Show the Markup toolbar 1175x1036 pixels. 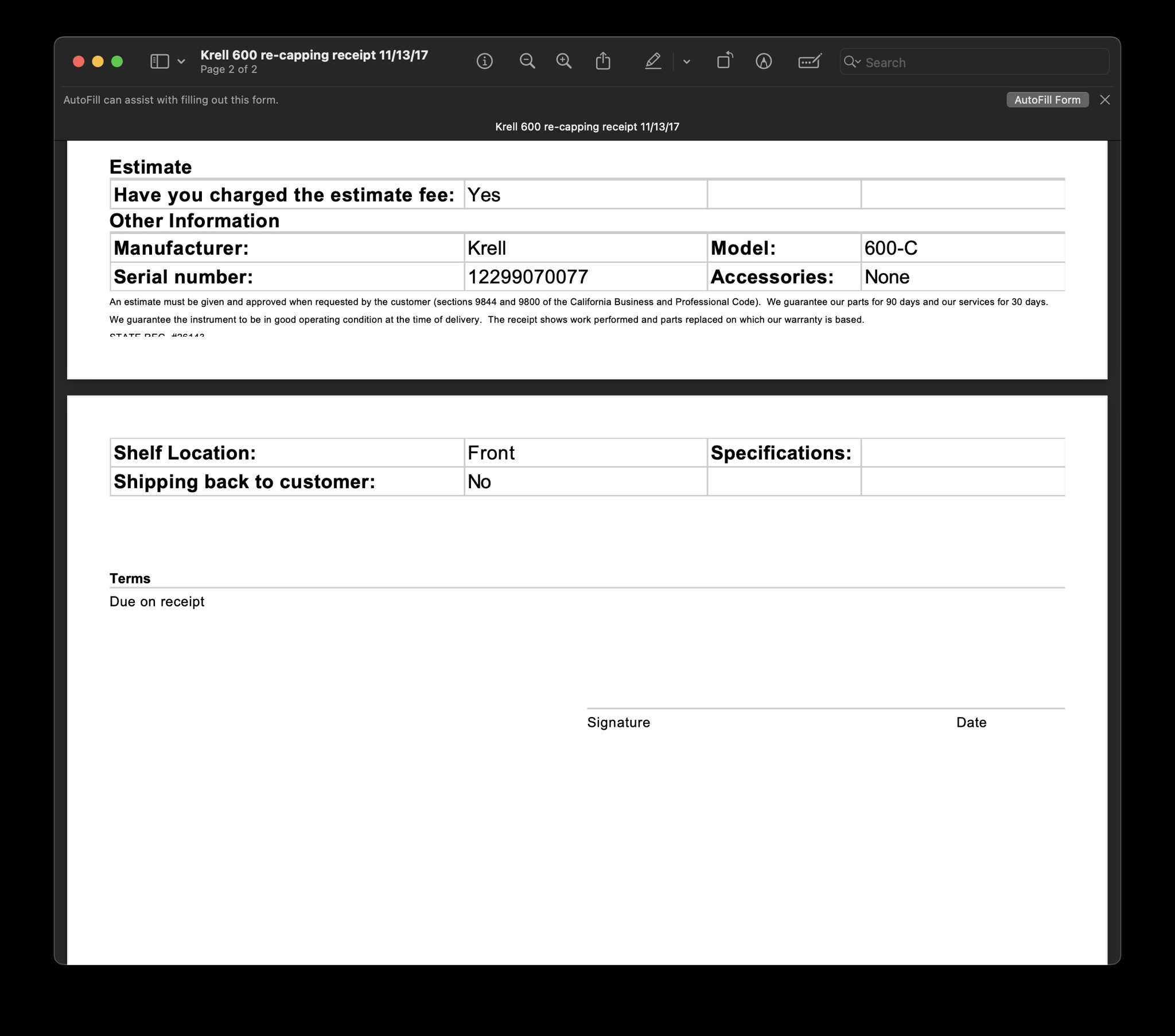[764, 61]
